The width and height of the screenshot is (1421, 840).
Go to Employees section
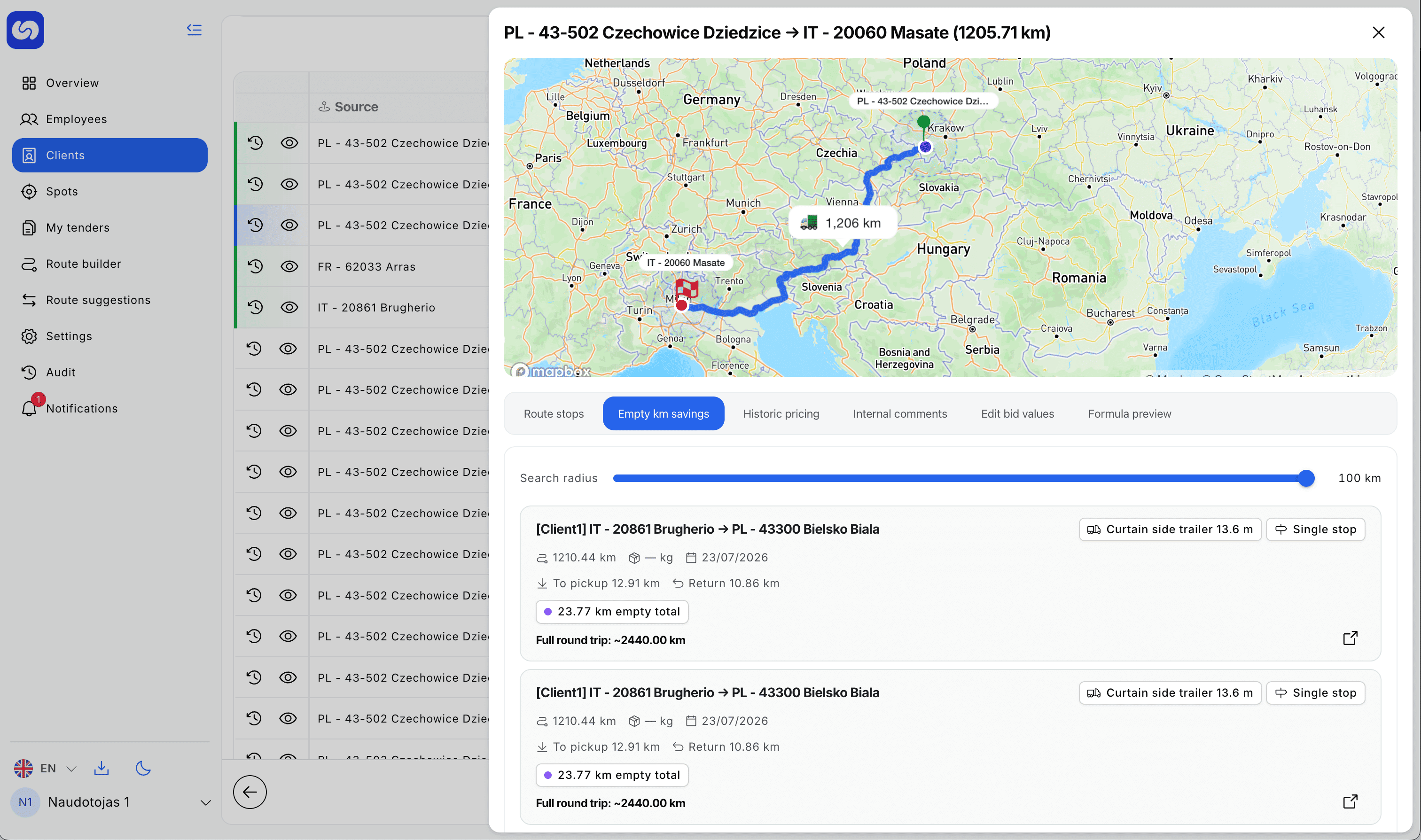pos(110,119)
